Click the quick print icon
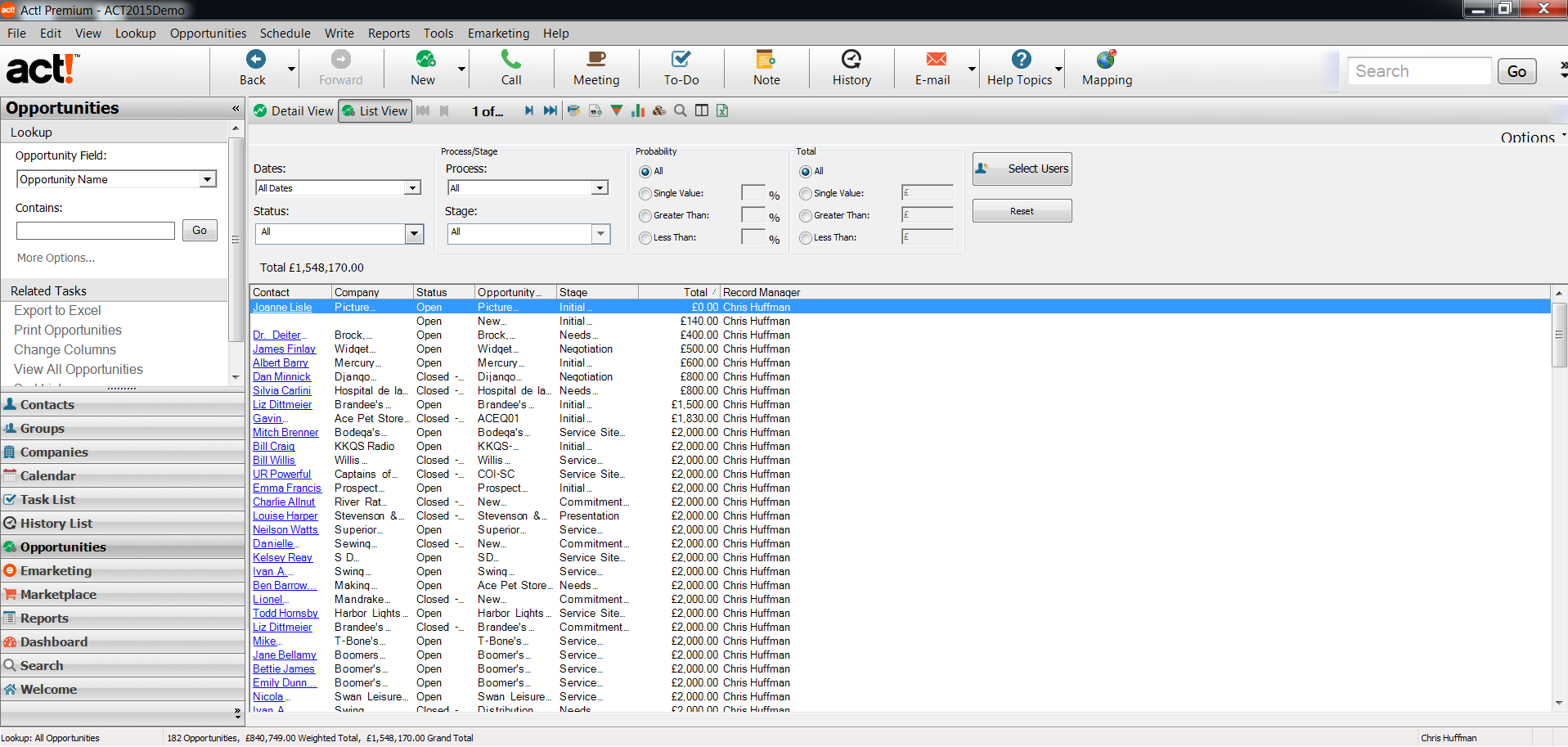Screen dimensions: 1568x747 (573, 110)
